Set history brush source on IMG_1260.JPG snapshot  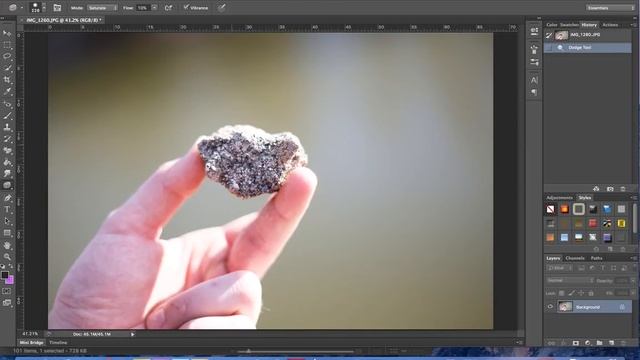(x=549, y=36)
